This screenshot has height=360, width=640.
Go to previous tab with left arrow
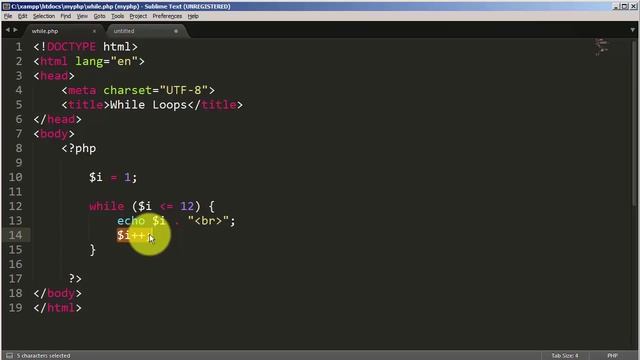coord(7,30)
